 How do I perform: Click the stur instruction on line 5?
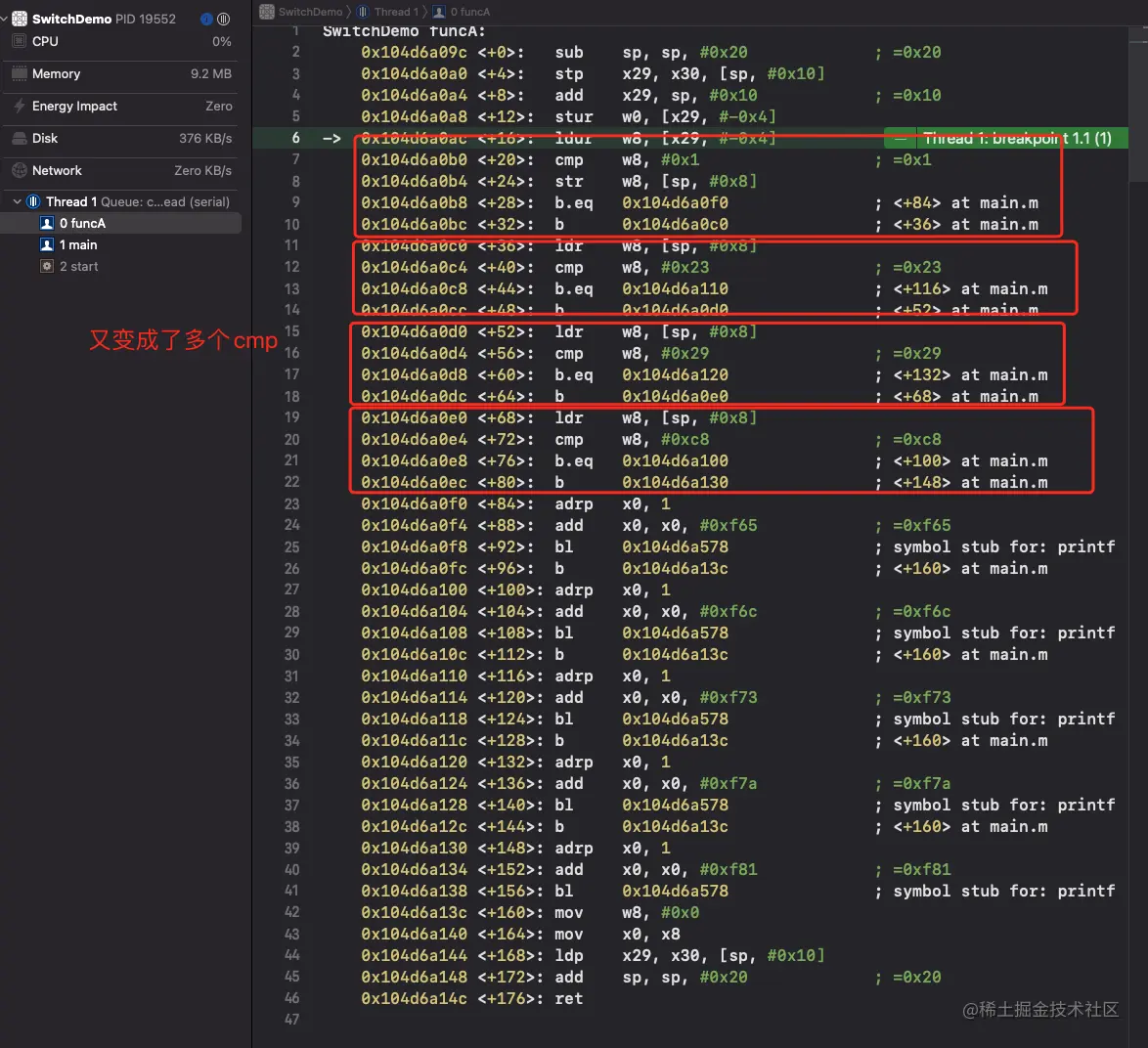[x=574, y=117]
